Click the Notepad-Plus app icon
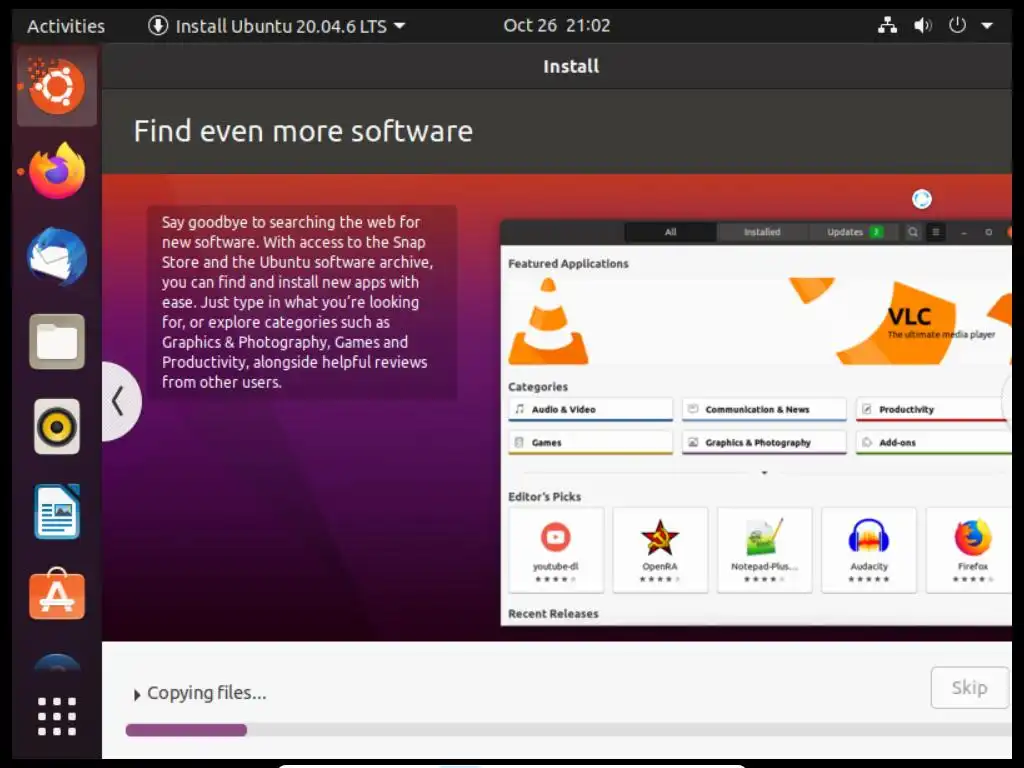The height and width of the screenshot is (768, 1024). coord(764,537)
